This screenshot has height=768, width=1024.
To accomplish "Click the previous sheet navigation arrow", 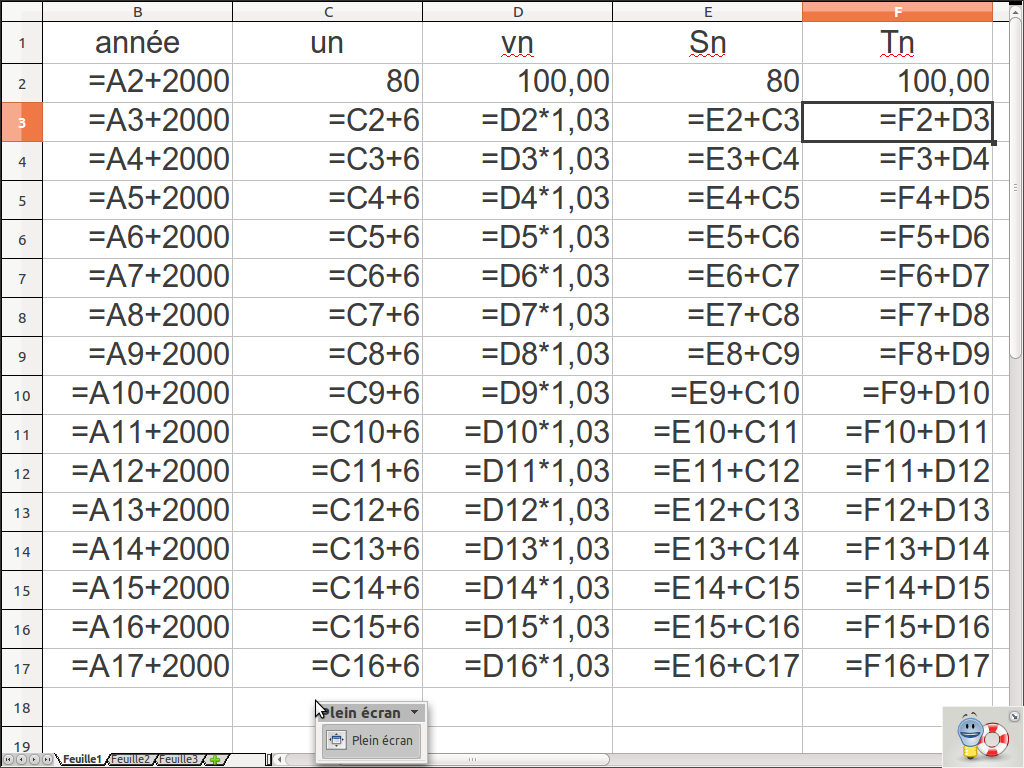I will pyautogui.click(x=21, y=760).
